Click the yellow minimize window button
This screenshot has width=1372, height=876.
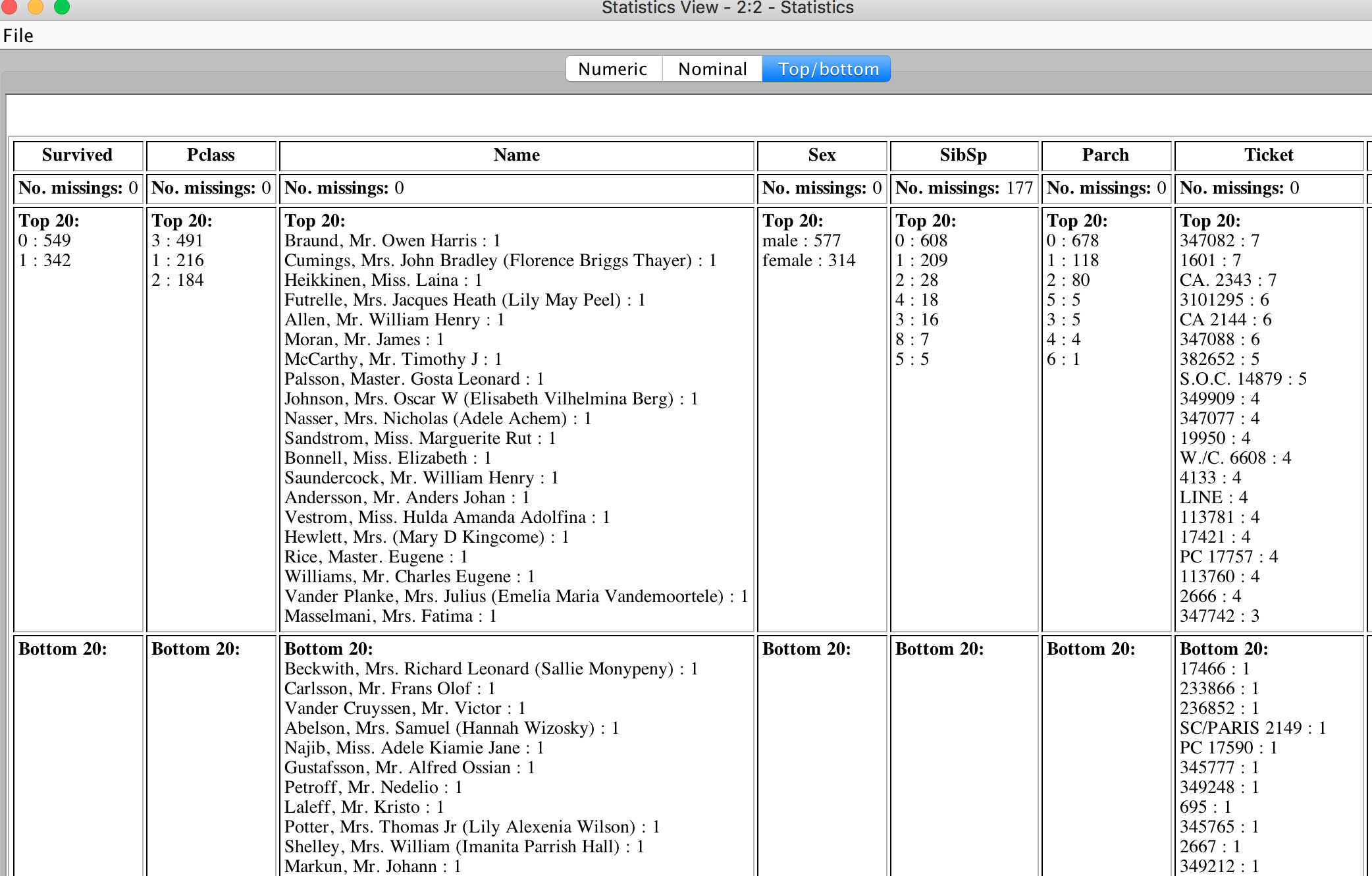(34, 6)
